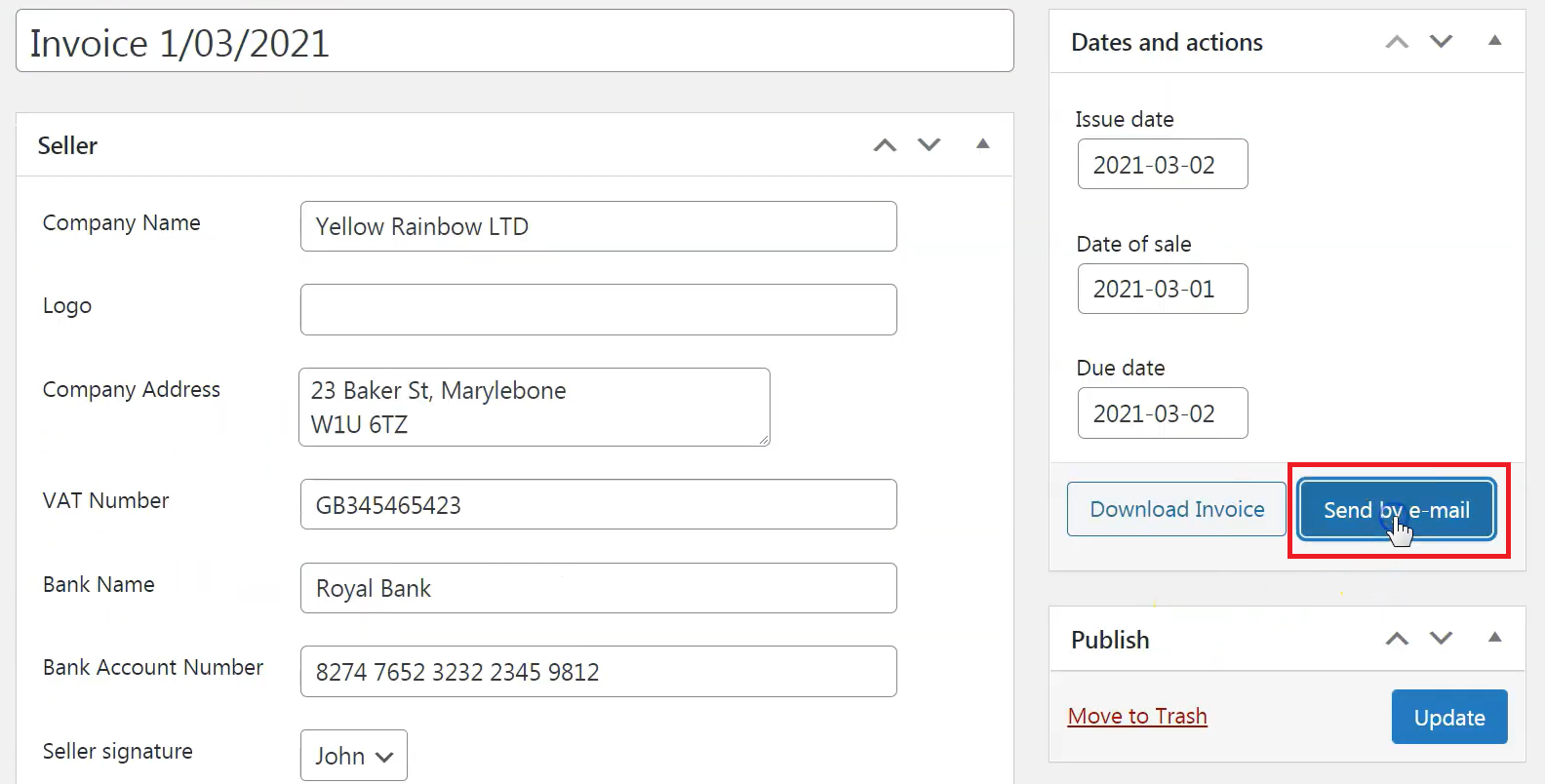Move the Seller panel up

pos(885,145)
